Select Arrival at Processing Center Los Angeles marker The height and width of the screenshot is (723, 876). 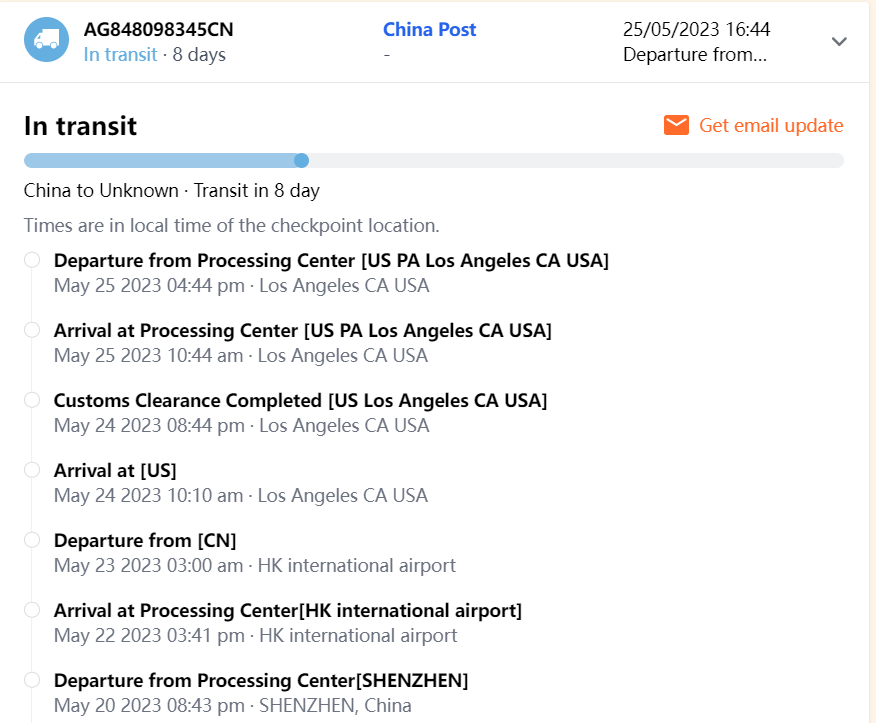click(x=32, y=330)
